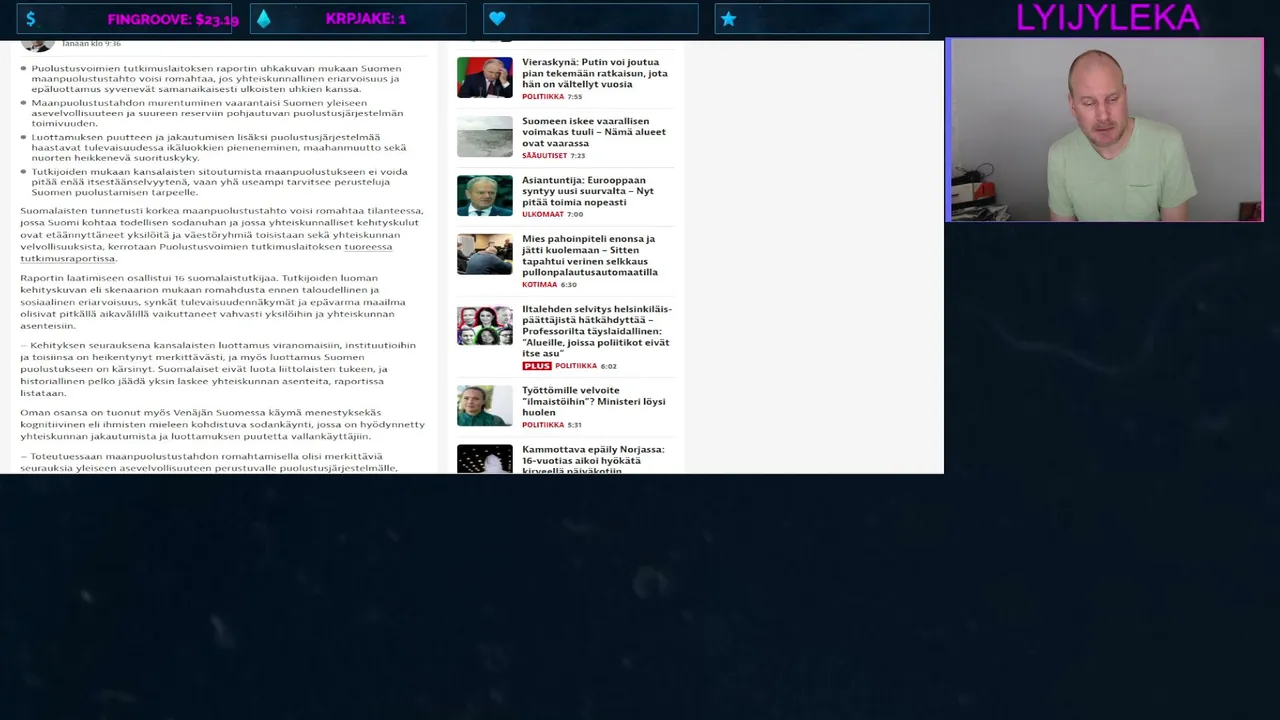Open Mies pahoinpiteli article thumbnail
The width and height of the screenshot is (1280, 720).
(x=485, y=254)
